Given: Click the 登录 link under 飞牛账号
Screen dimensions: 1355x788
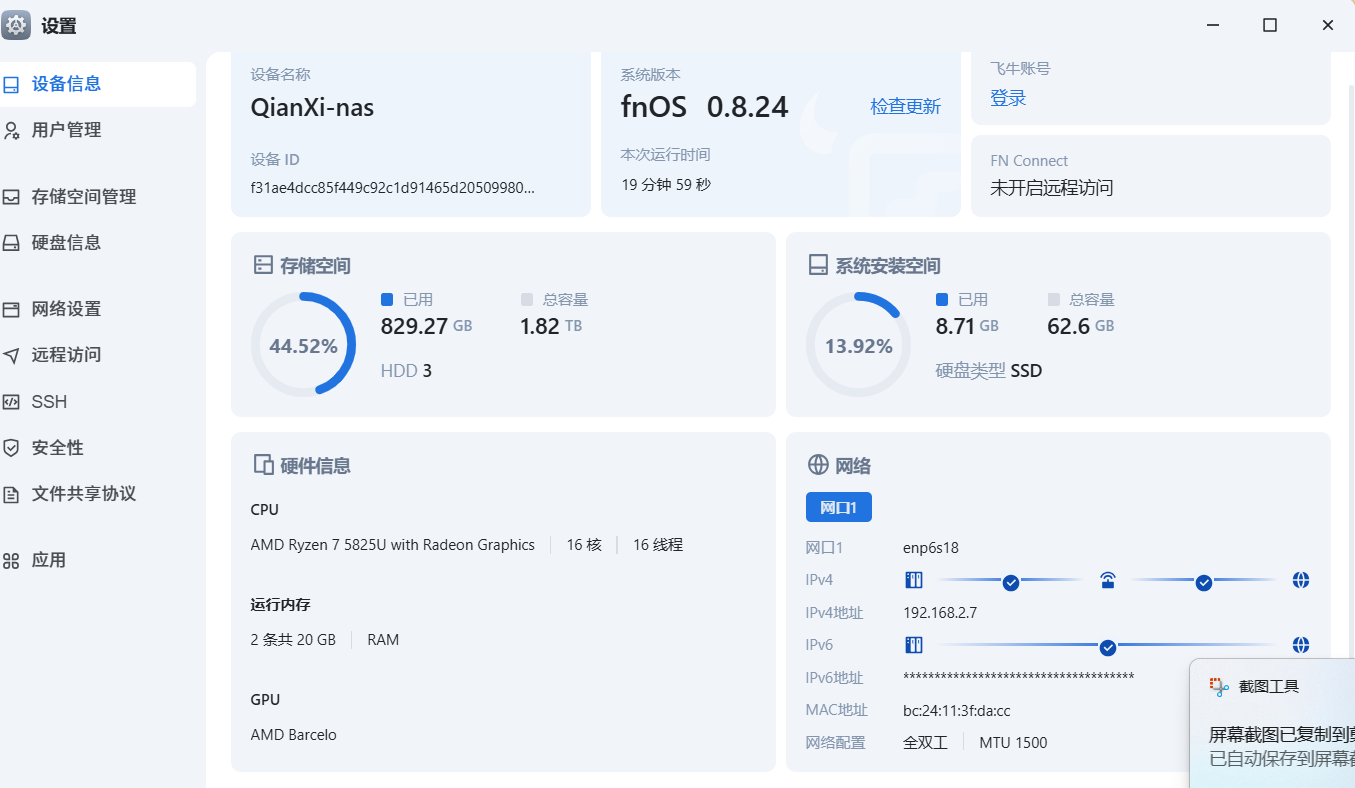Looking at the screenshot, I should click(1008, 98).
